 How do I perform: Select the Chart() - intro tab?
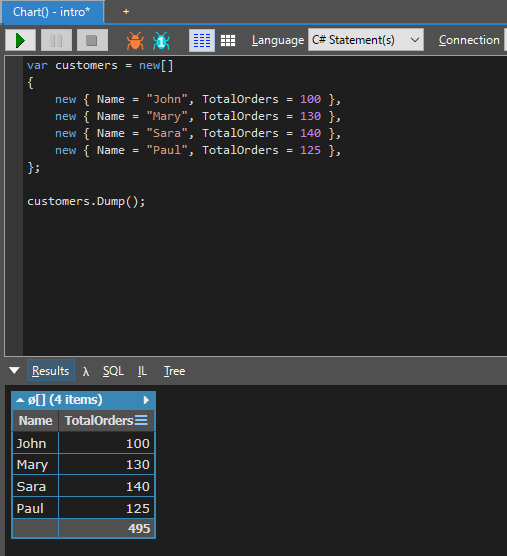tap(52, 12)
